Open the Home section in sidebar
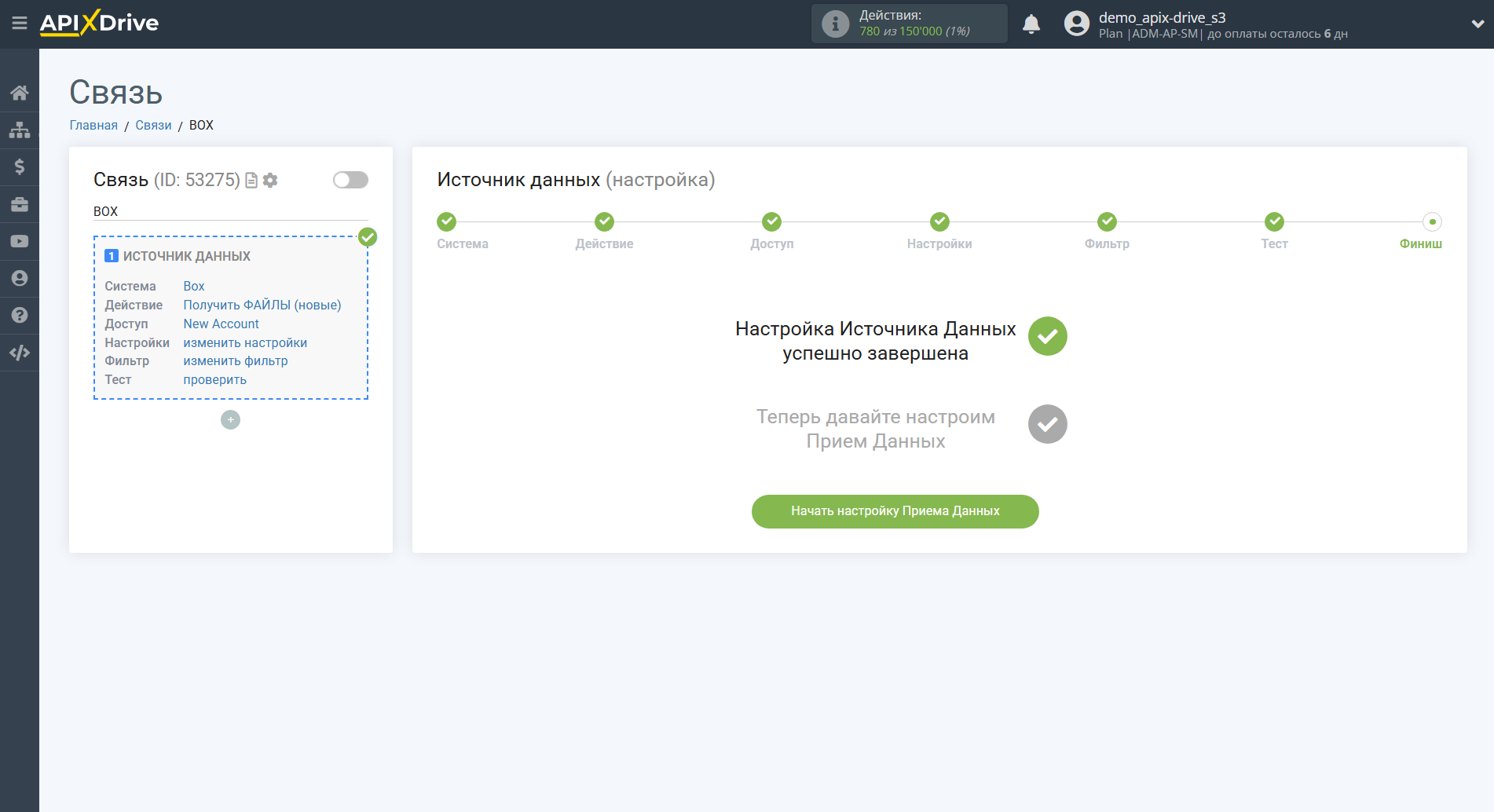Viewport: 1494px width, 812px height. click(20, 92)
